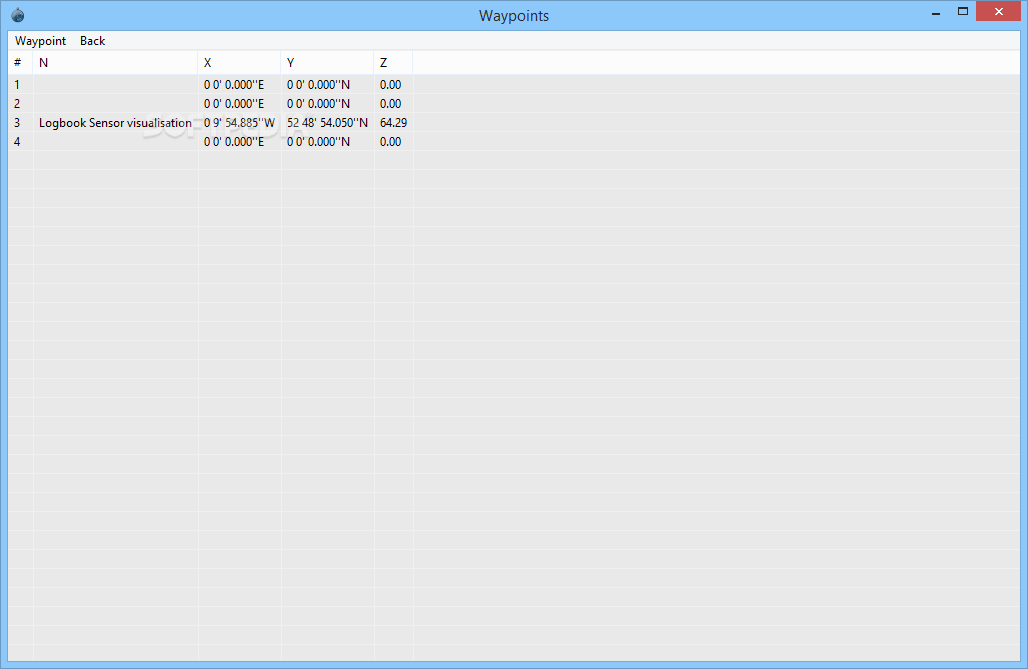Image resolution: width=1028 pixels, height=669 pixels.
Task: Click X value 0 9' 54.885''W
Action: 239,123
